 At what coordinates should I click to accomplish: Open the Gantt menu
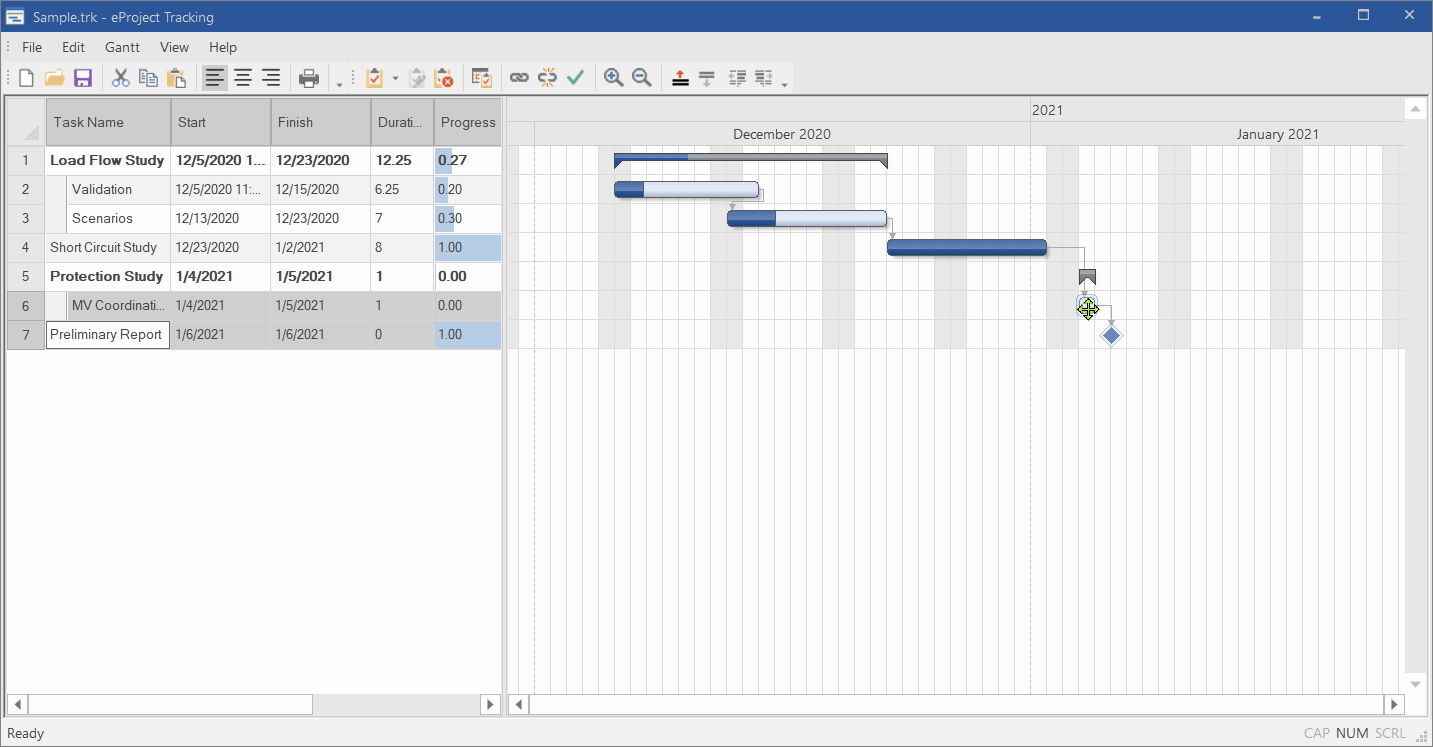coord(122,47)
